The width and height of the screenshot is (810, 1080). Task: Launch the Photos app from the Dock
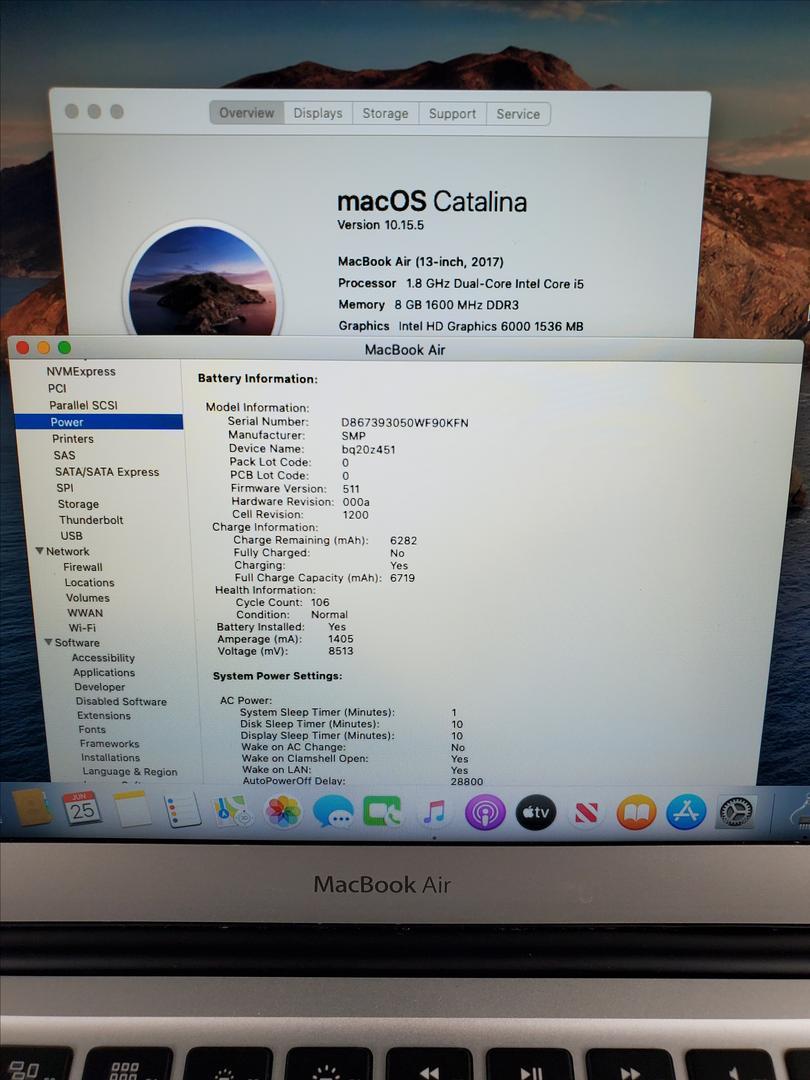point(283,812)
